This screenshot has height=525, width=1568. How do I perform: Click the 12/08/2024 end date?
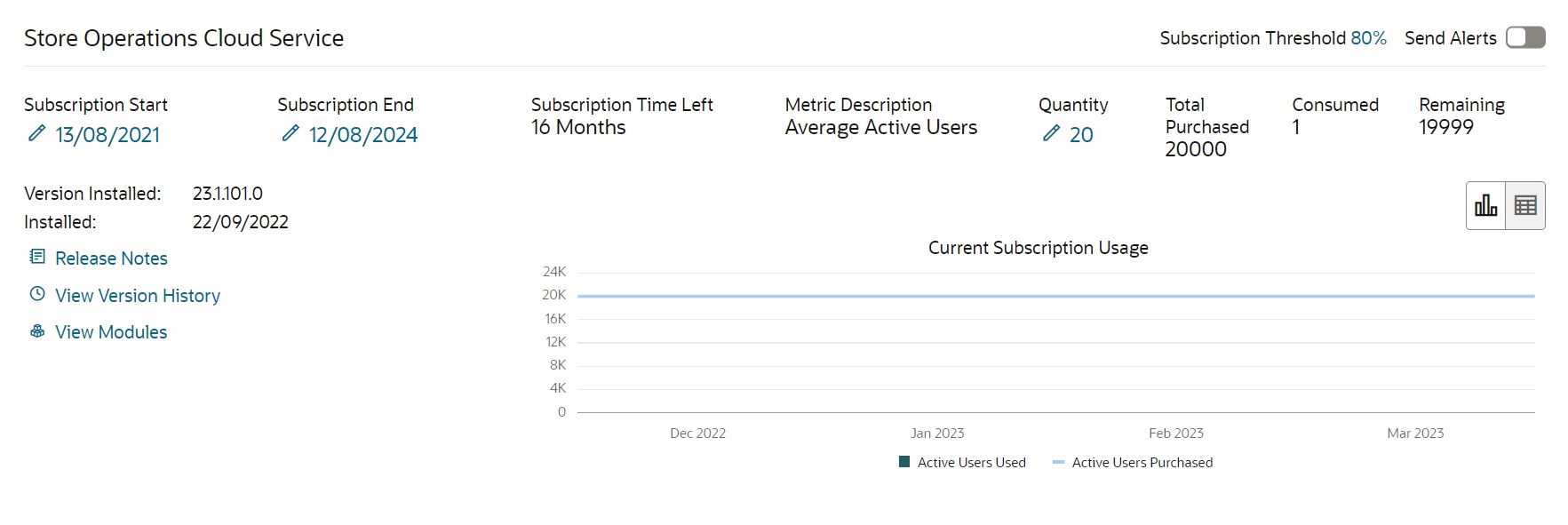(362, 135)
